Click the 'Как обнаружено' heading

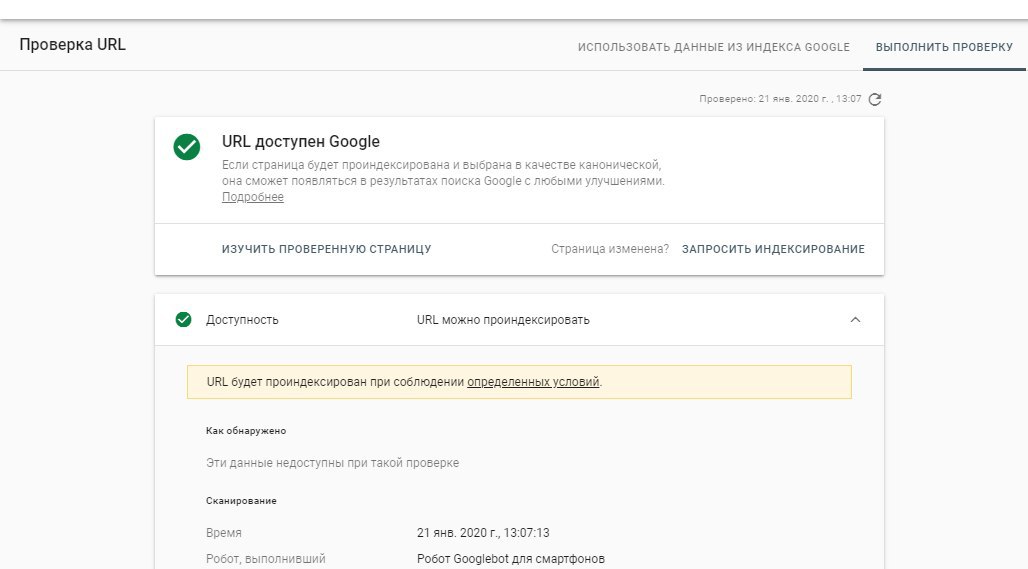tap(246, 431)
